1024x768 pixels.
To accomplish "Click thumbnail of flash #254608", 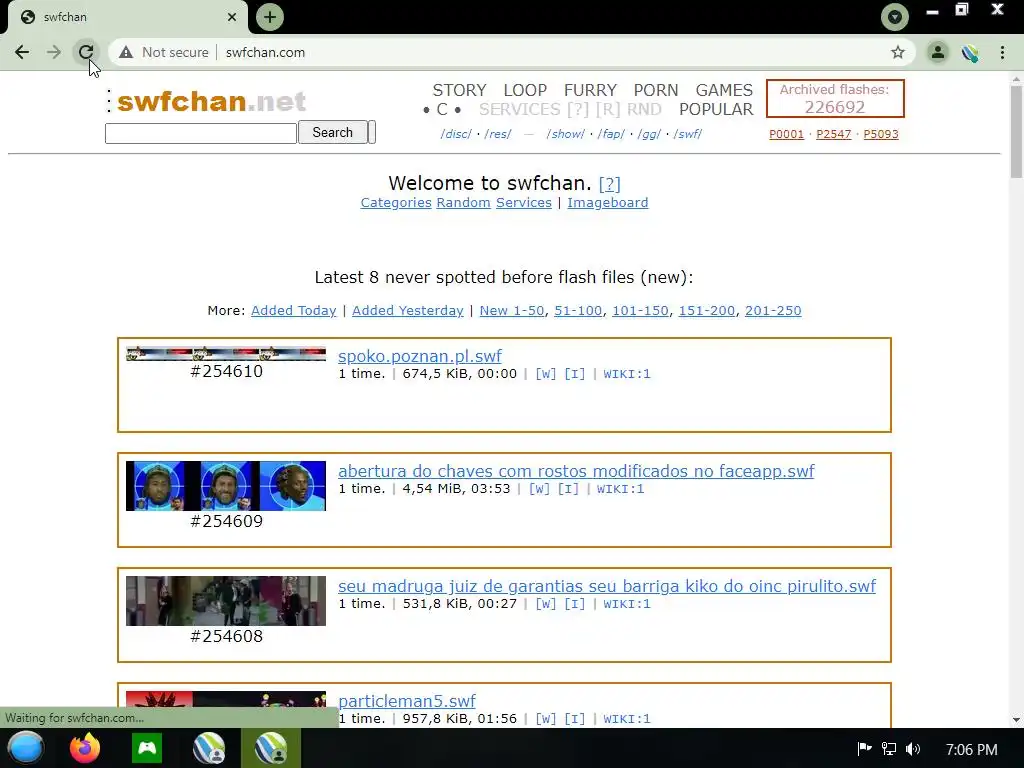I will pos(226,601).
